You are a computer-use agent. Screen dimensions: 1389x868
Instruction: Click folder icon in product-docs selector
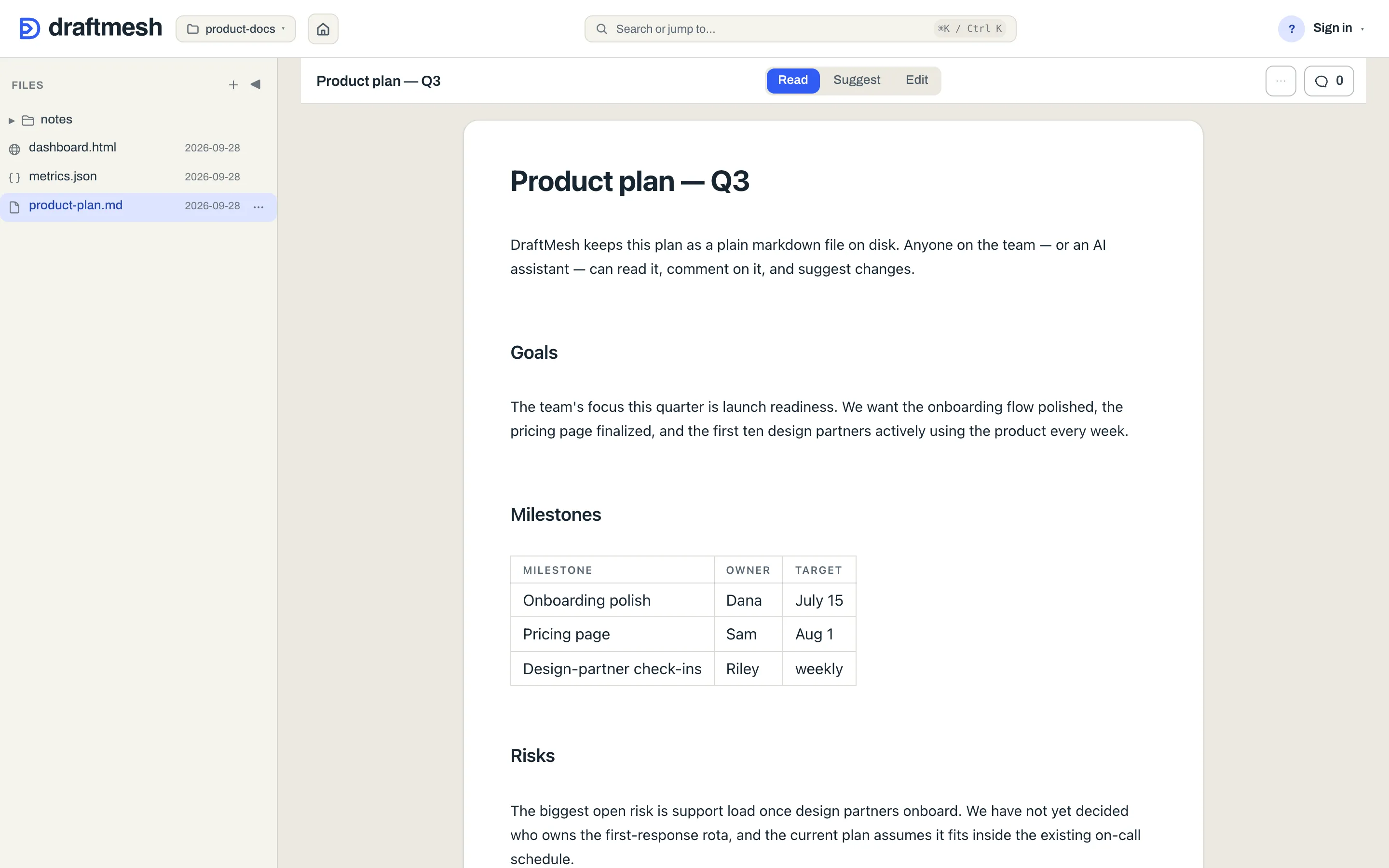coord(193,29)
